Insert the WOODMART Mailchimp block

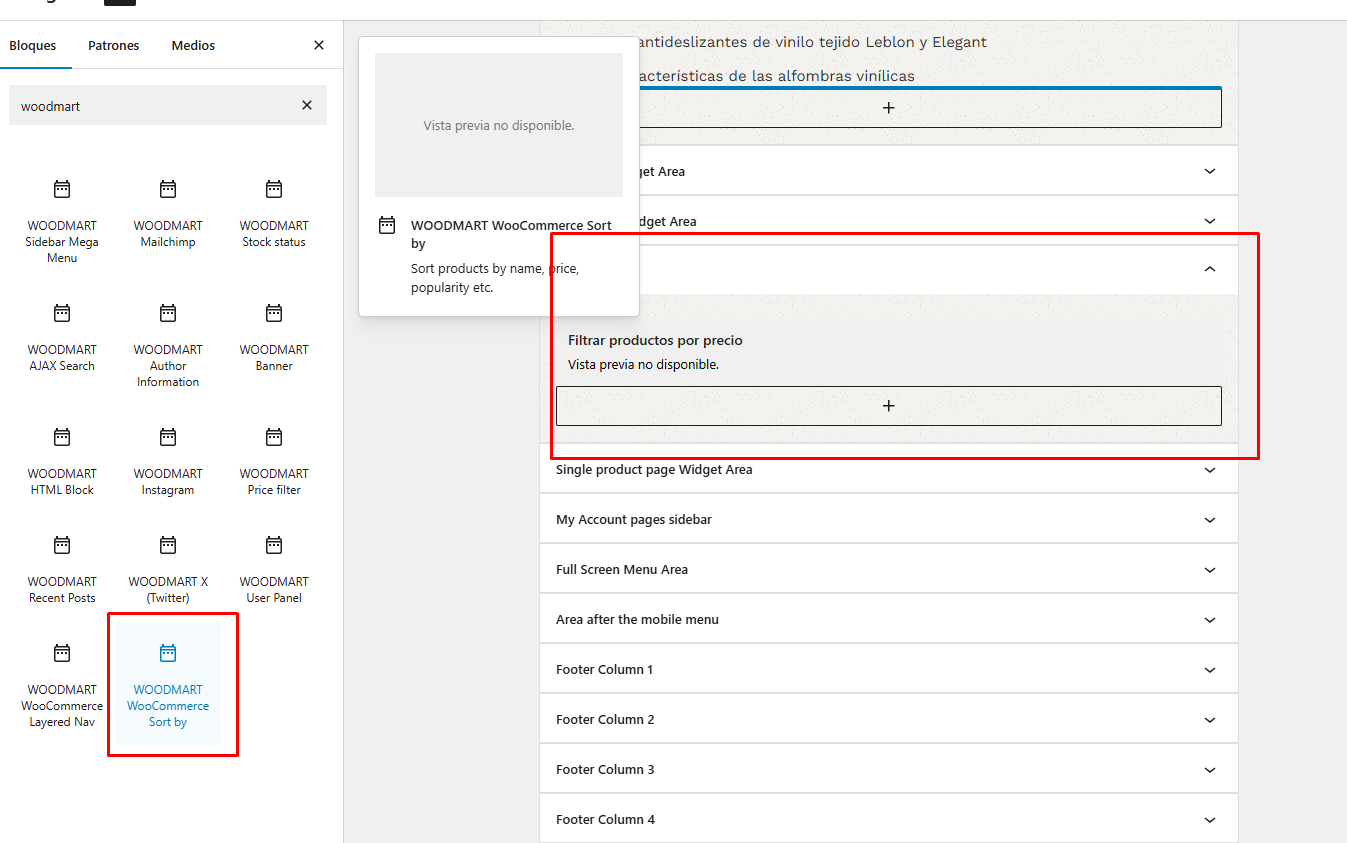pos(168,212)
